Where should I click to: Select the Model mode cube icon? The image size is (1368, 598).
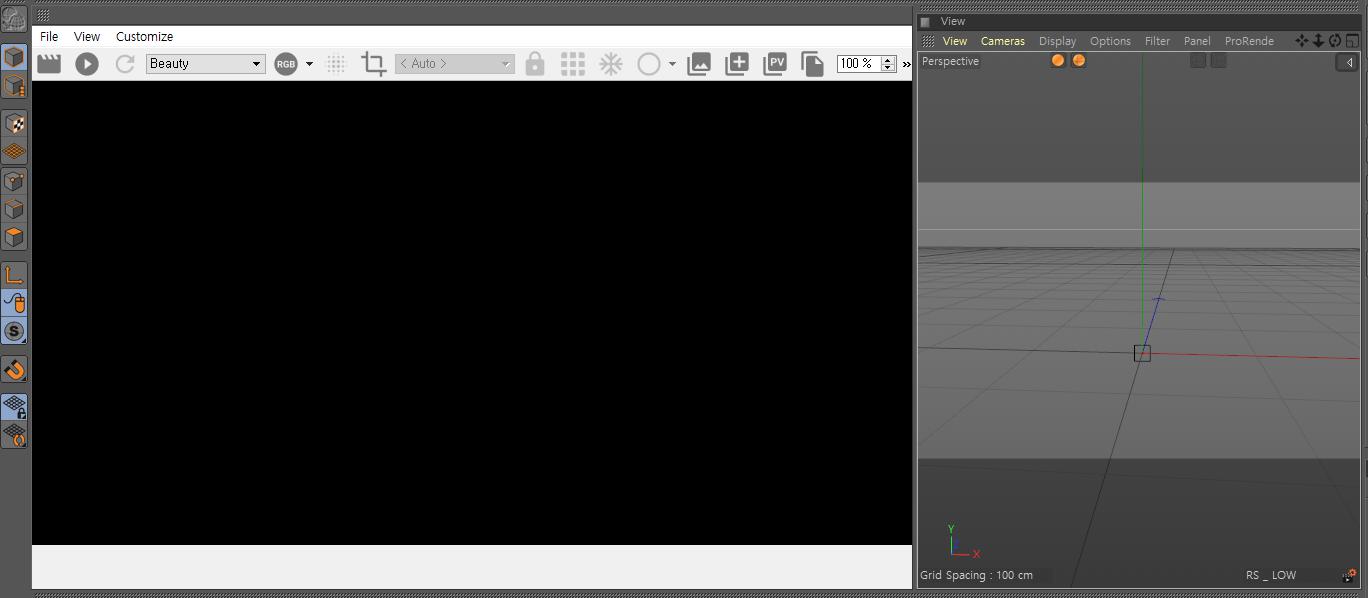[x=14, y=57]
